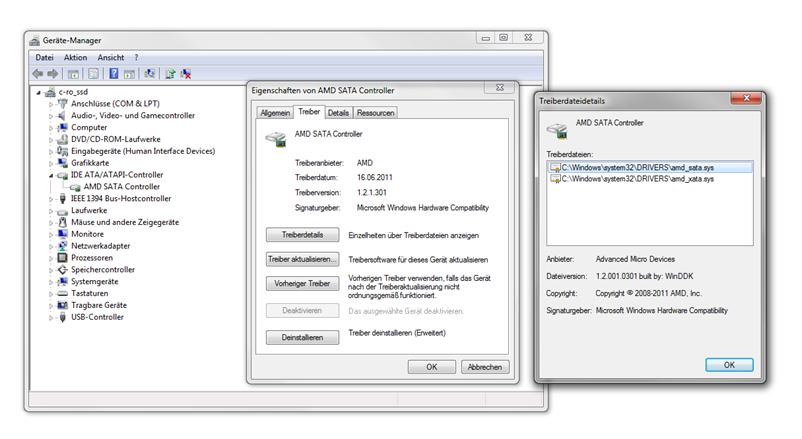802x439 pixels.
Task: Click Treiber aktualisieren... button
Action: [x=302, y=259]
